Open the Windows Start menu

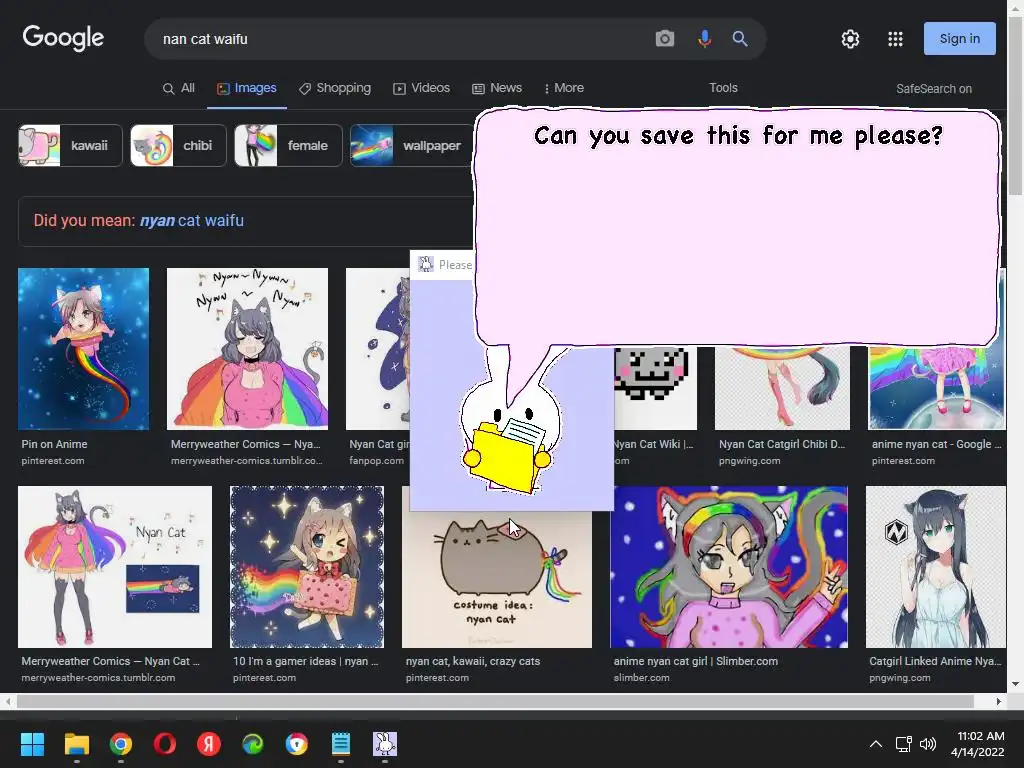coord(32,744)
